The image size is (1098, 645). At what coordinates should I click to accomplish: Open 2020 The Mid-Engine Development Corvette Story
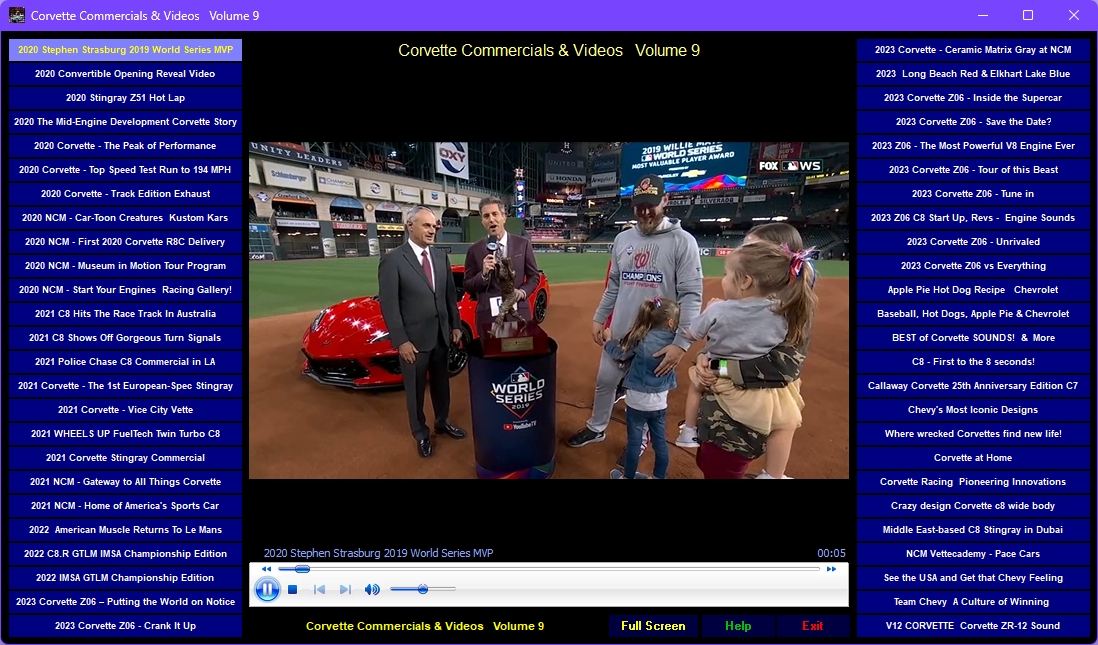(x=125, y=122)
